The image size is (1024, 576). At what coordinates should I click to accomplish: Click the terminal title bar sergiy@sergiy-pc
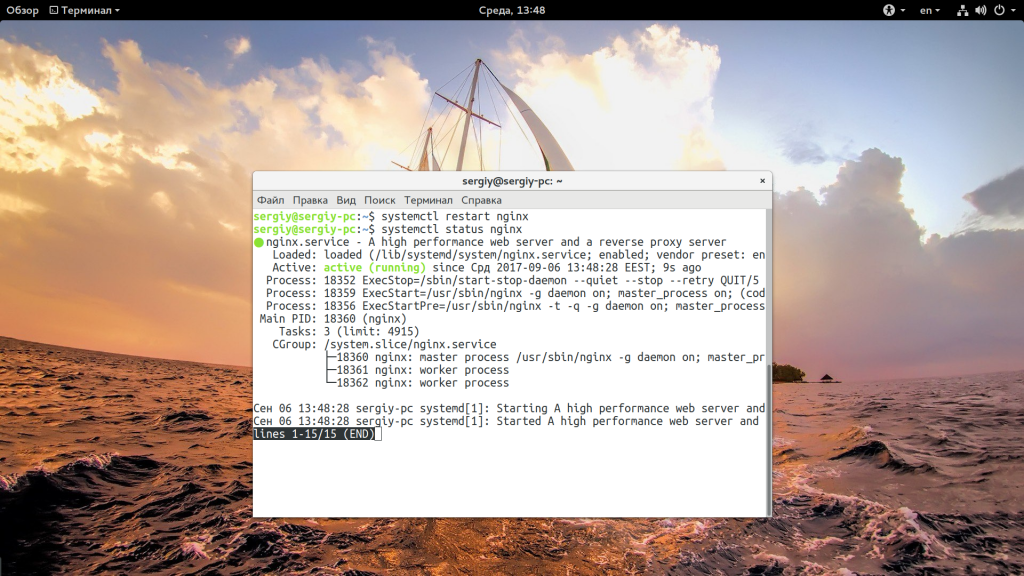(512, 181)
